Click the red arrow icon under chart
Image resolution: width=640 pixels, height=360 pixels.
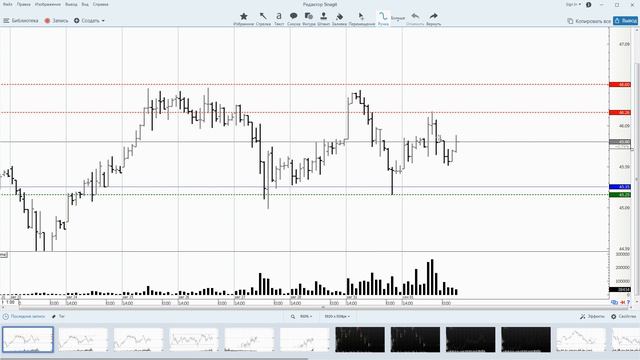(x=622, y=302)
